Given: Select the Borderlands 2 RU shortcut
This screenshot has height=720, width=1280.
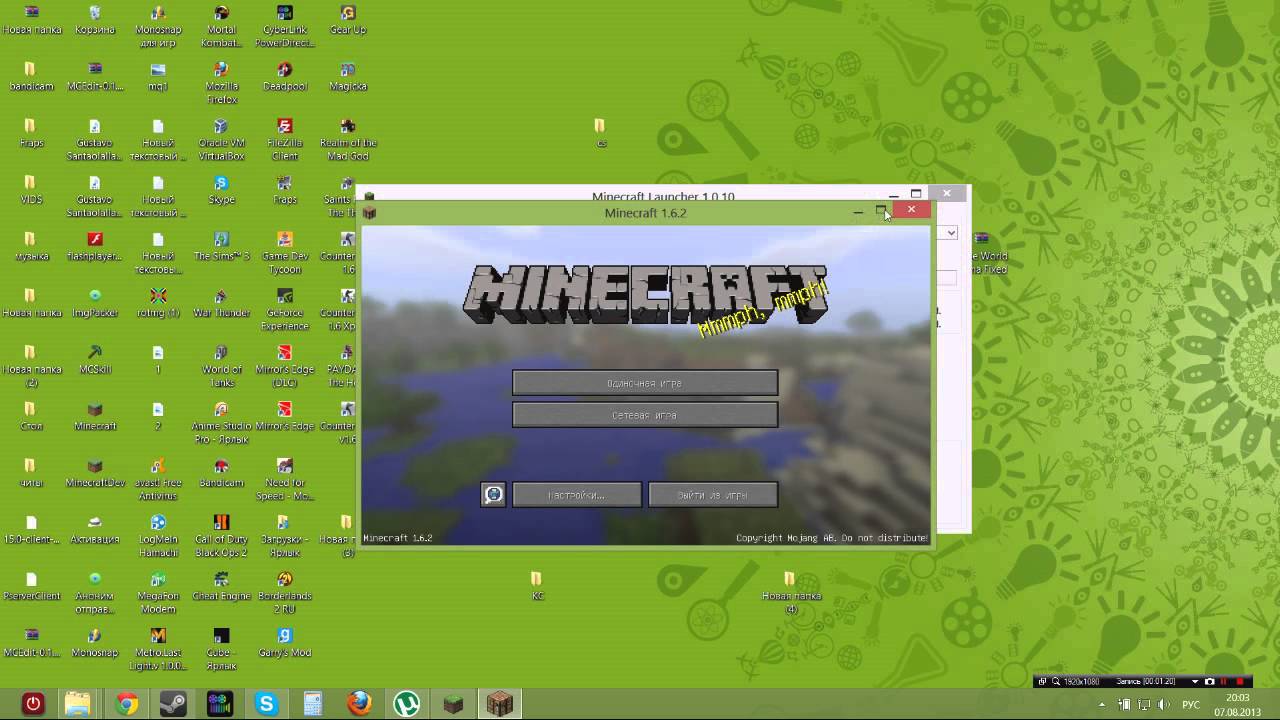Looking at the screenshot, I should (285, 594).
